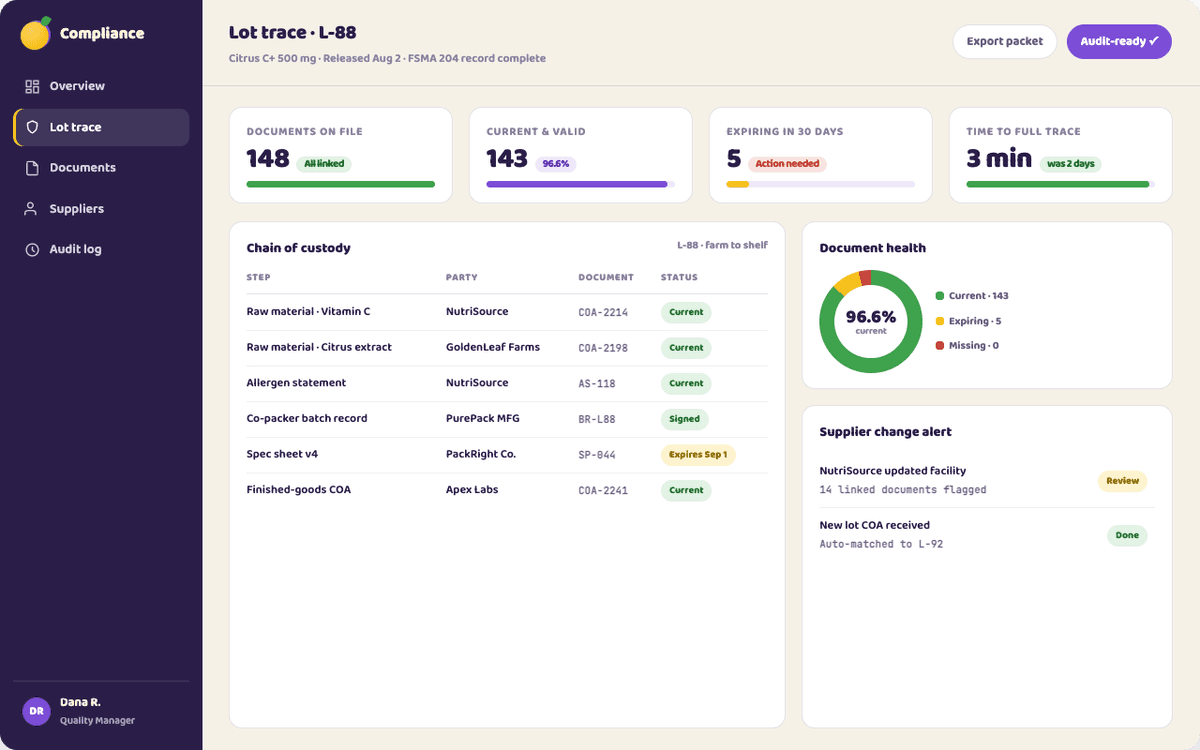Click document code COA-2241
The image size is (1200, 750).
tap(603, 491)
